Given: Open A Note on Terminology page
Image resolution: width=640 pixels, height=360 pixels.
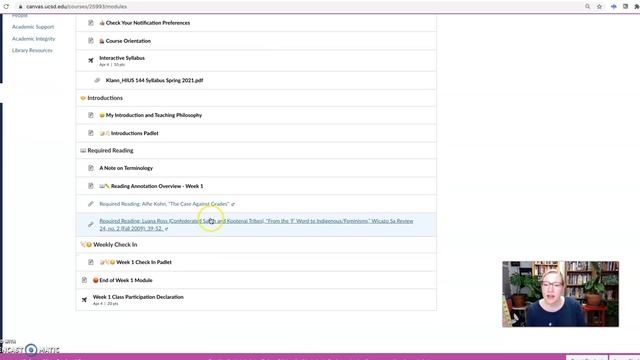Looking at the screenshot, I should pos(126,168).
